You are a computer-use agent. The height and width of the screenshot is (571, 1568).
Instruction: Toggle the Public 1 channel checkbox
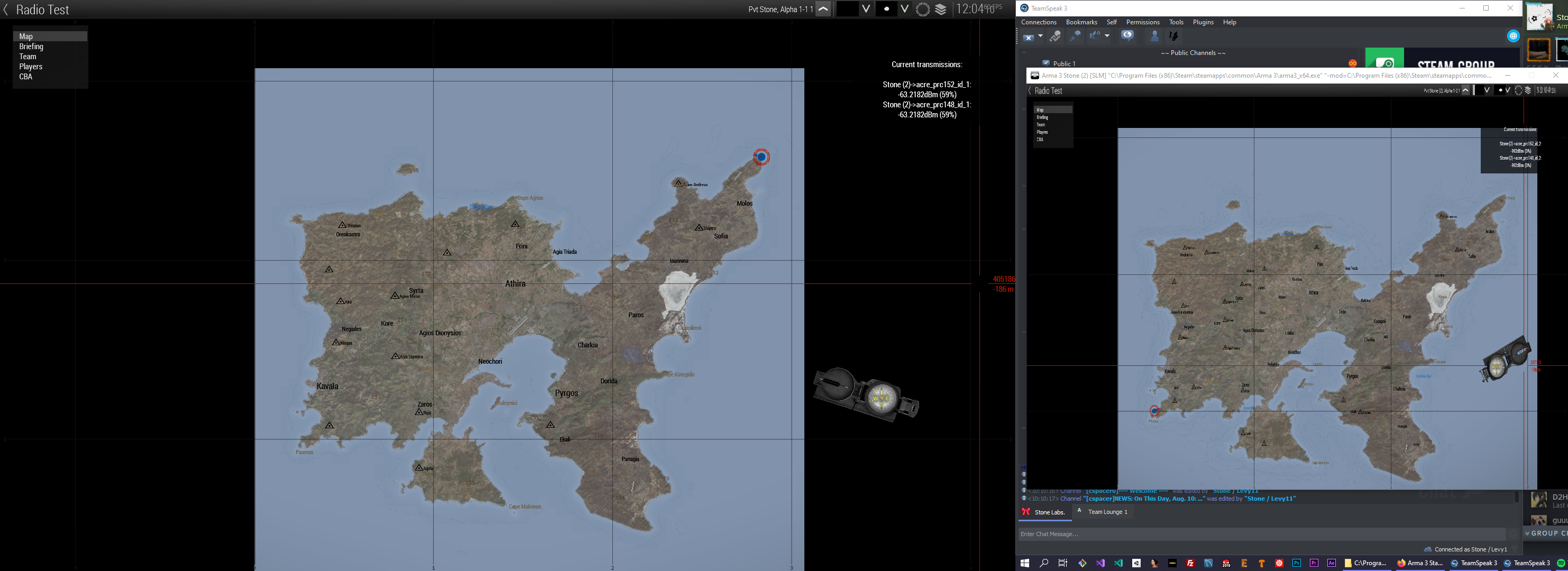1046,63
